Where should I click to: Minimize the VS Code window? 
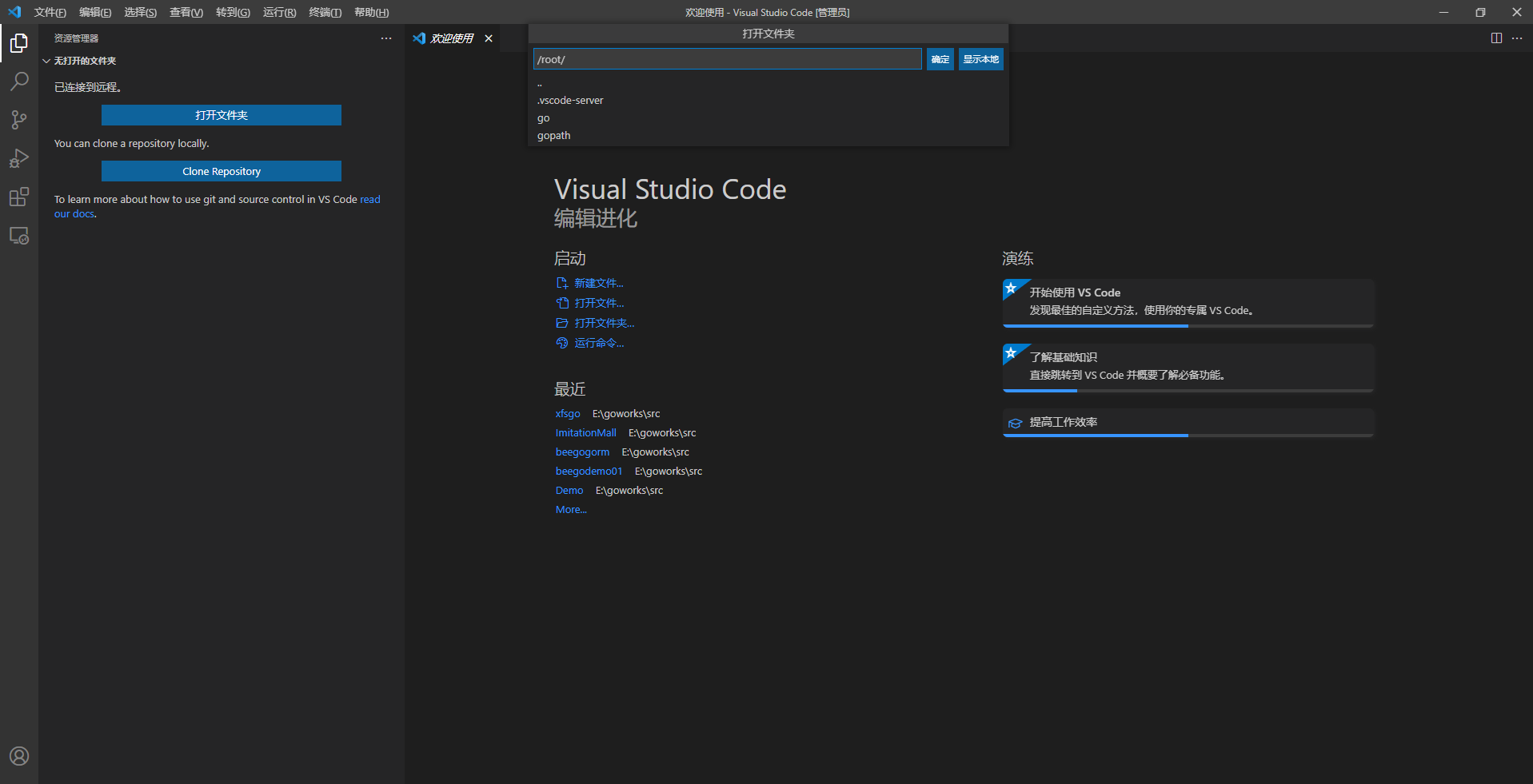coord(1443,12)
